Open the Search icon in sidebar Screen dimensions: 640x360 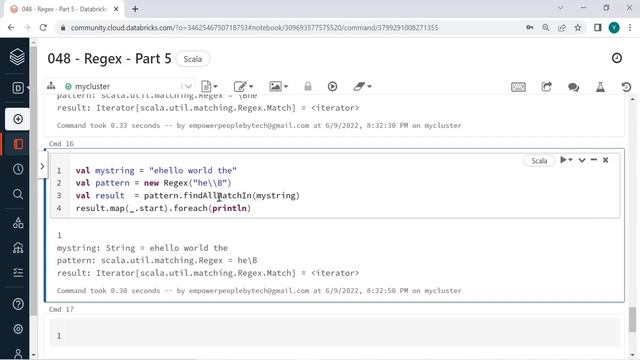pos(18,194)
